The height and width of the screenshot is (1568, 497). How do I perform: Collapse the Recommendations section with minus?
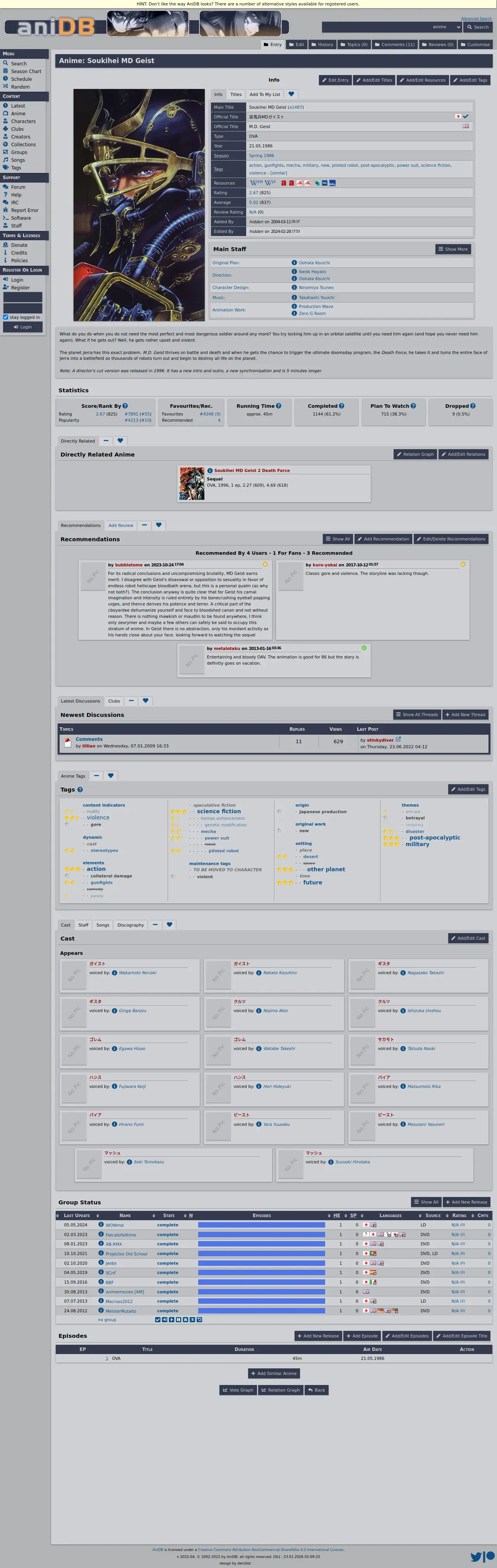[x=144, y=525]
